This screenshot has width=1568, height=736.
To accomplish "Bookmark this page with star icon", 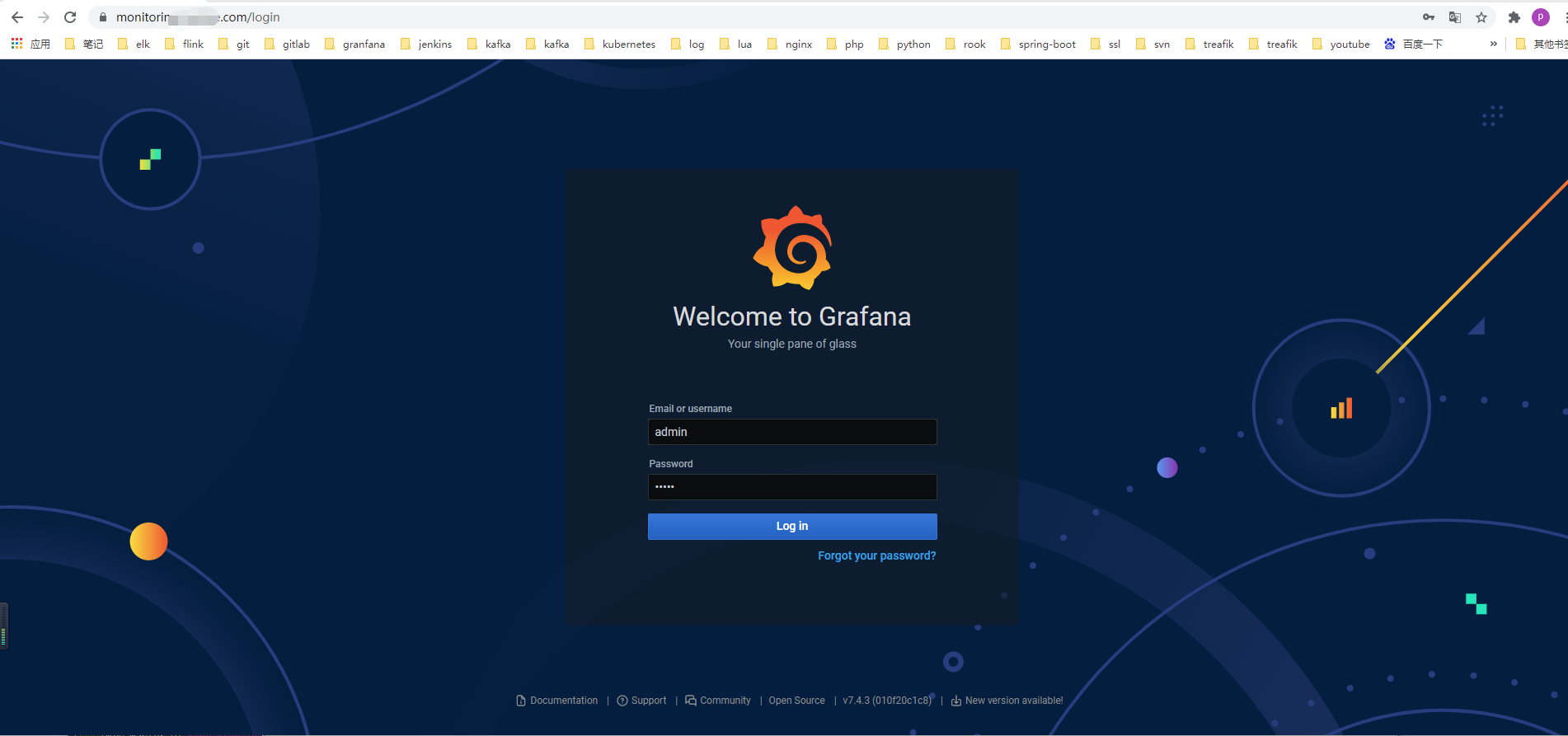I will tap(1481, 17).
